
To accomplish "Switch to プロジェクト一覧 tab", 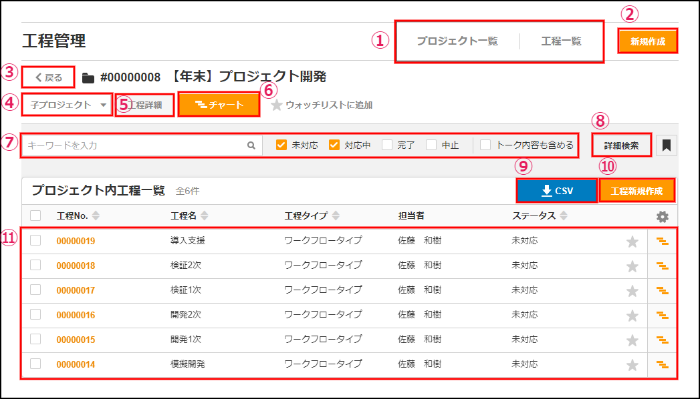I will [x=457, y=42].
